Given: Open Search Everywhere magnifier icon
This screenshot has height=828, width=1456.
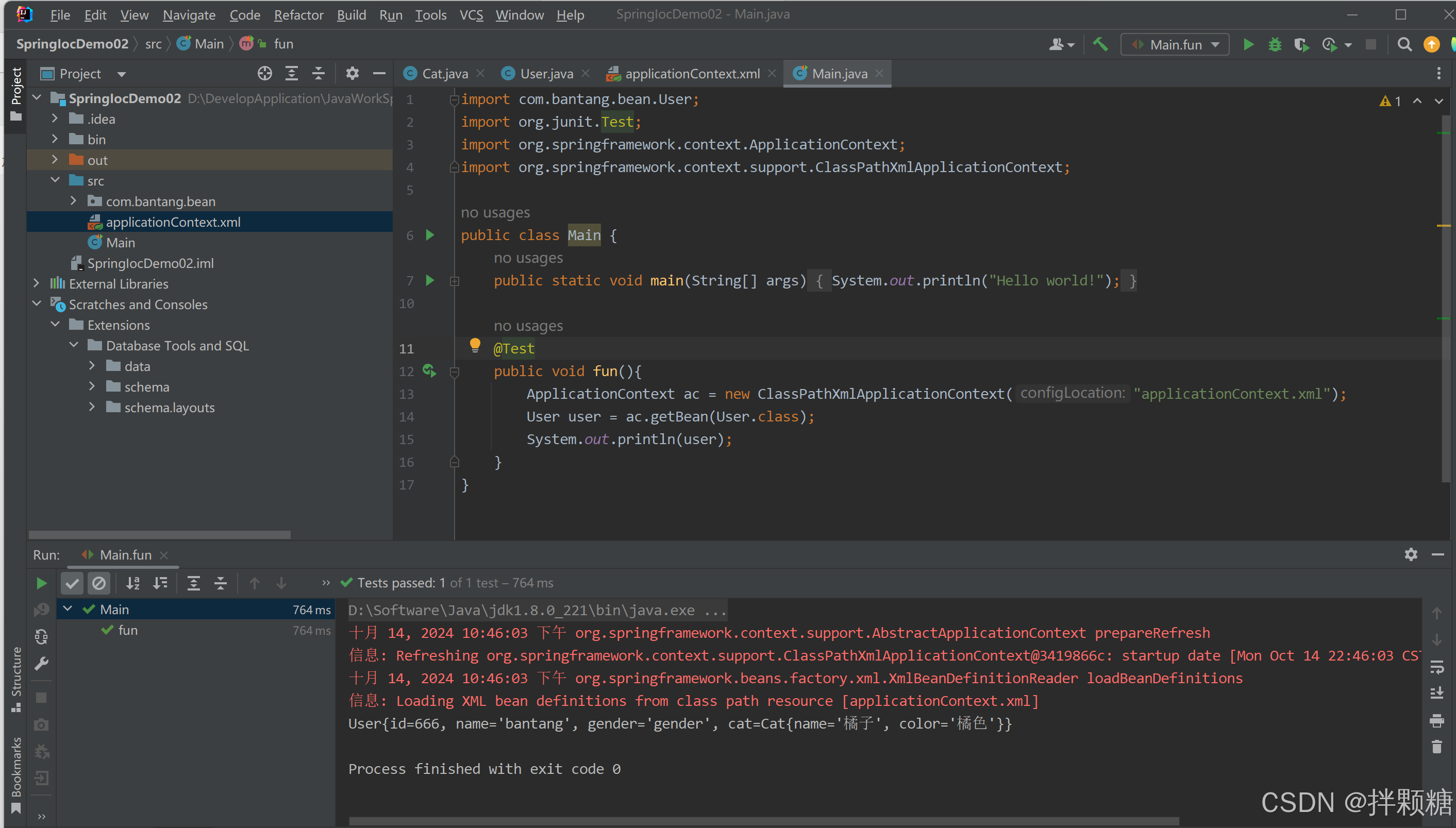Looking at the screenshot, I should 1404,44.
